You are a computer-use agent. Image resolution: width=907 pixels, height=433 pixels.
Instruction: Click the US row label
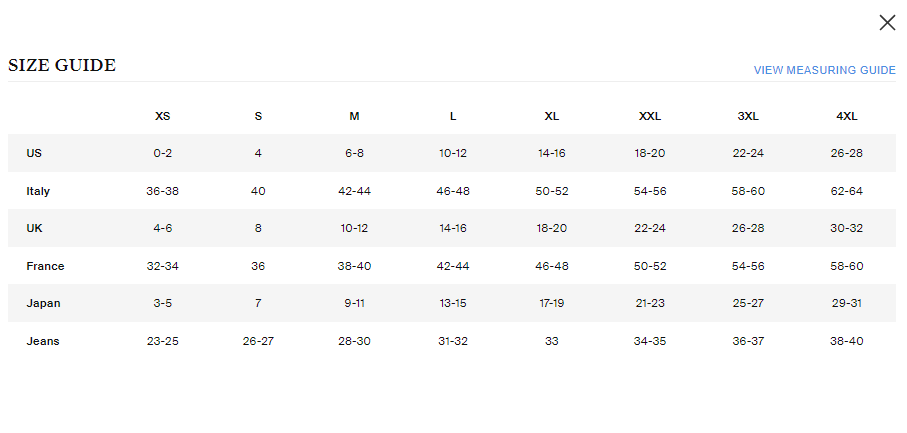coord(35,153)
